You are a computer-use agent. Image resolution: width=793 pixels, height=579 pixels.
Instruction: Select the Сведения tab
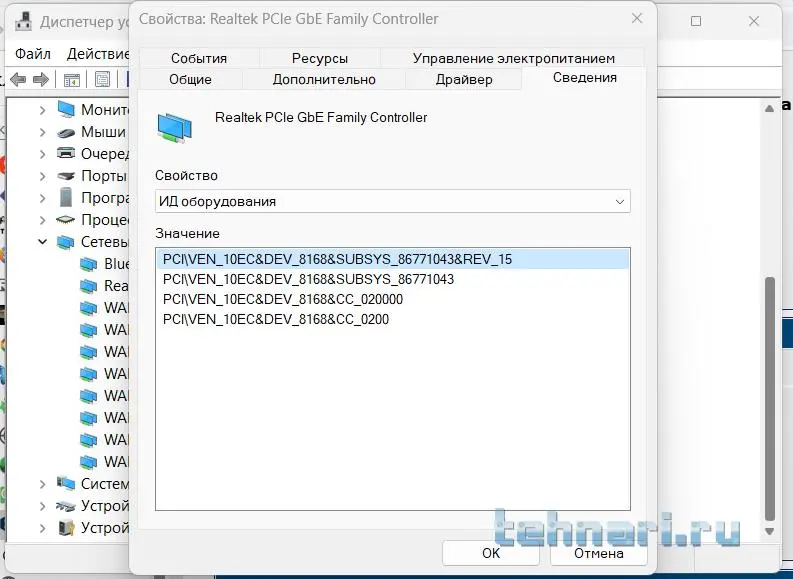pyautogui.click(x=585, y=78)
